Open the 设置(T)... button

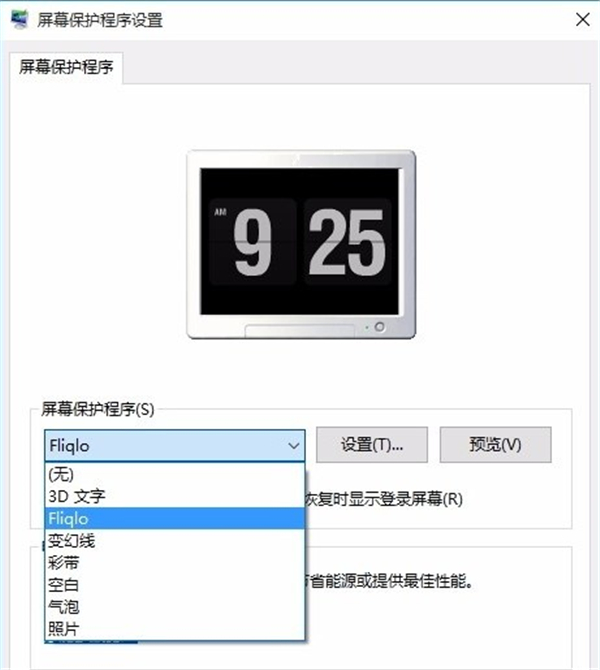tap(372, 444)
